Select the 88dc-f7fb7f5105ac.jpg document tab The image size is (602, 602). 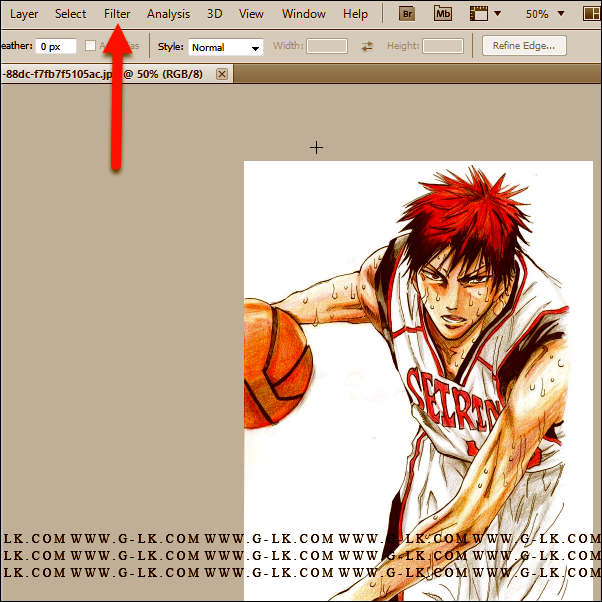[104, 74]
